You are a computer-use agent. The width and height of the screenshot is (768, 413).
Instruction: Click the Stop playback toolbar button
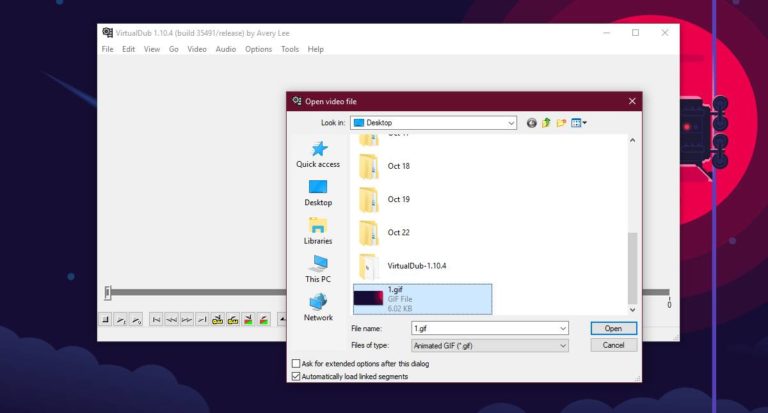tap(105, 320)
